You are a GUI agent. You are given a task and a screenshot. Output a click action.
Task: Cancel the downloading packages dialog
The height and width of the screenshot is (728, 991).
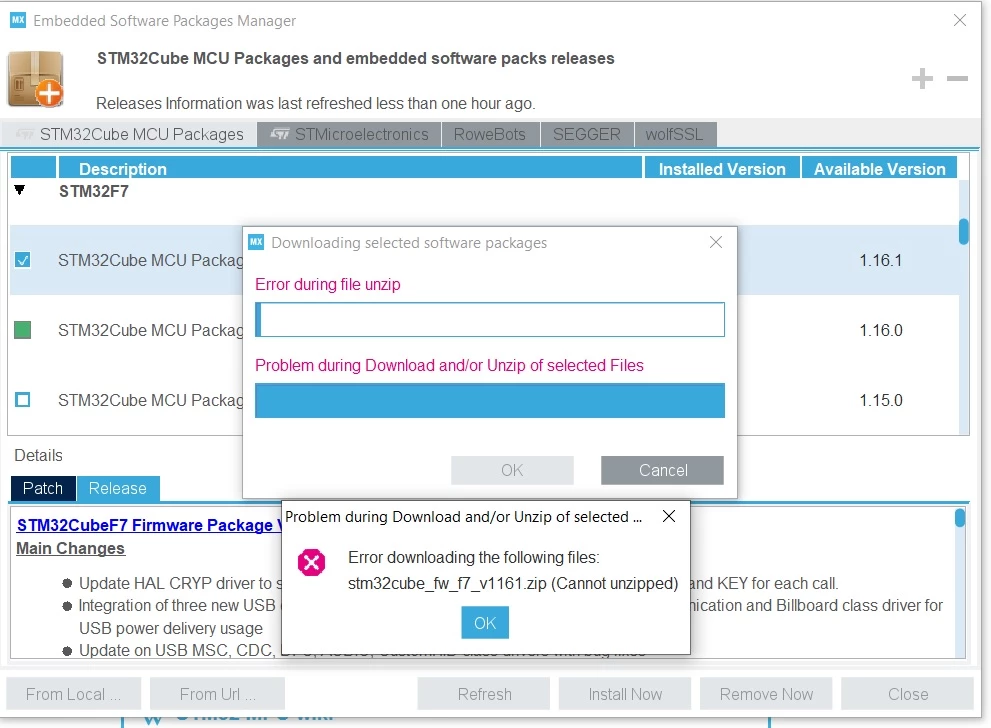pos(662,470)
